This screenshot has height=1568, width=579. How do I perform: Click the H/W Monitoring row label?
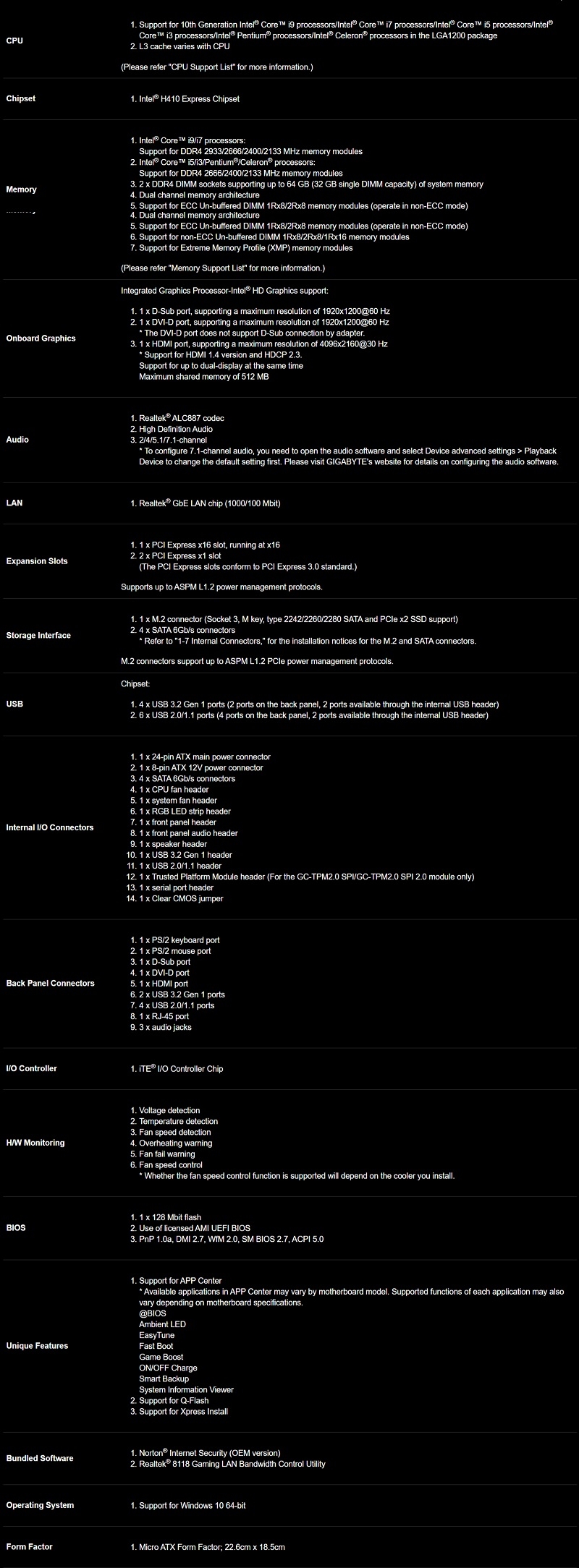tap(35, 1143)
